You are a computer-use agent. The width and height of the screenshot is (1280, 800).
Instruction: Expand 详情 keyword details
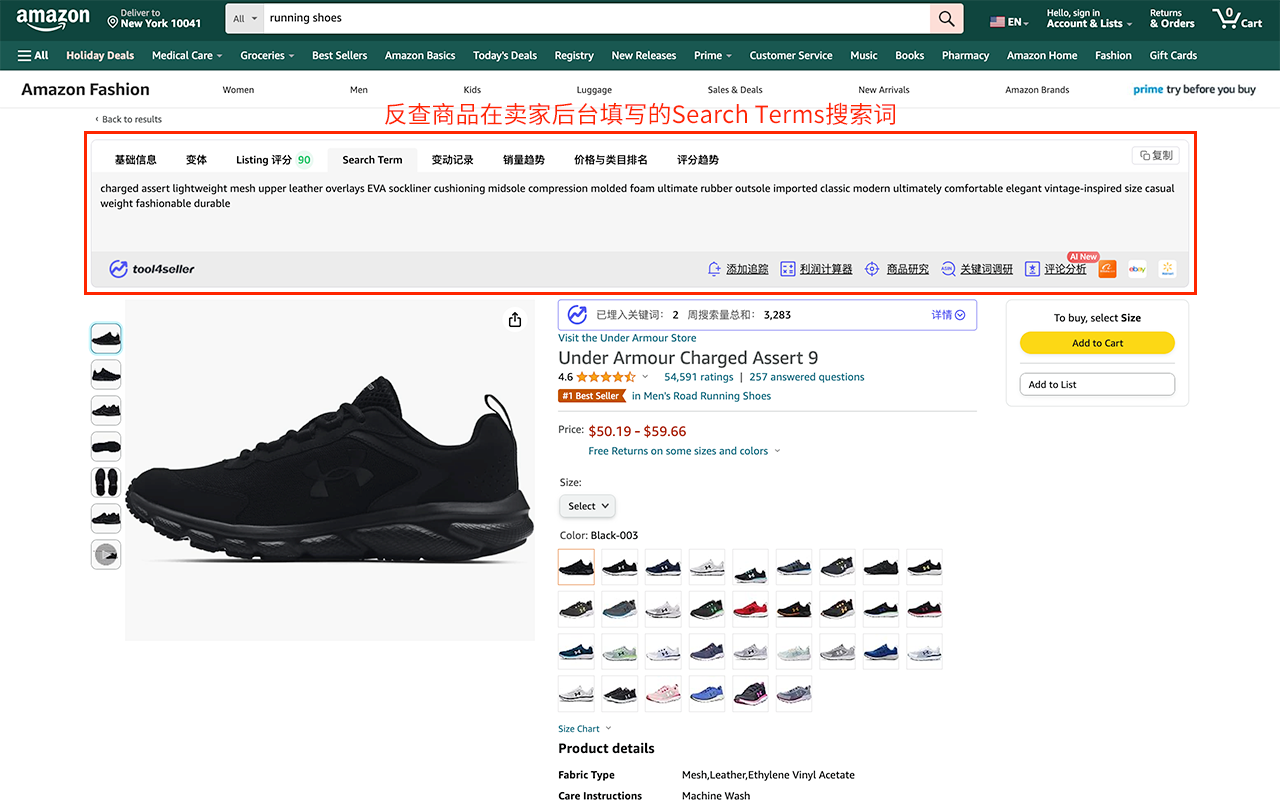[948, 315]
